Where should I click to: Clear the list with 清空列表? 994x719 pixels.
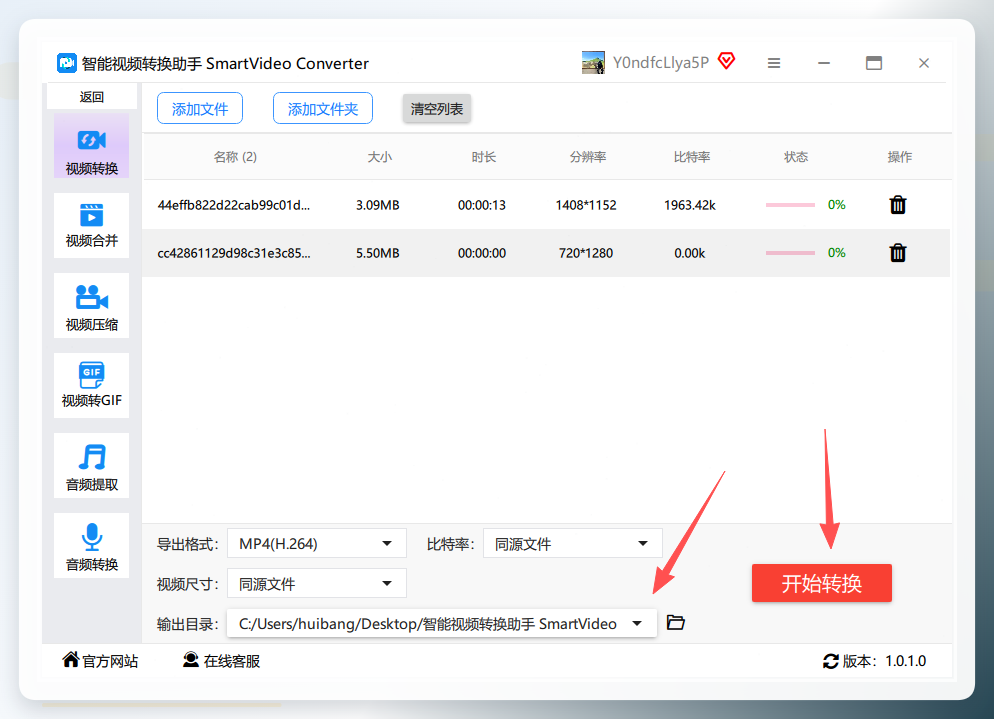437,108
